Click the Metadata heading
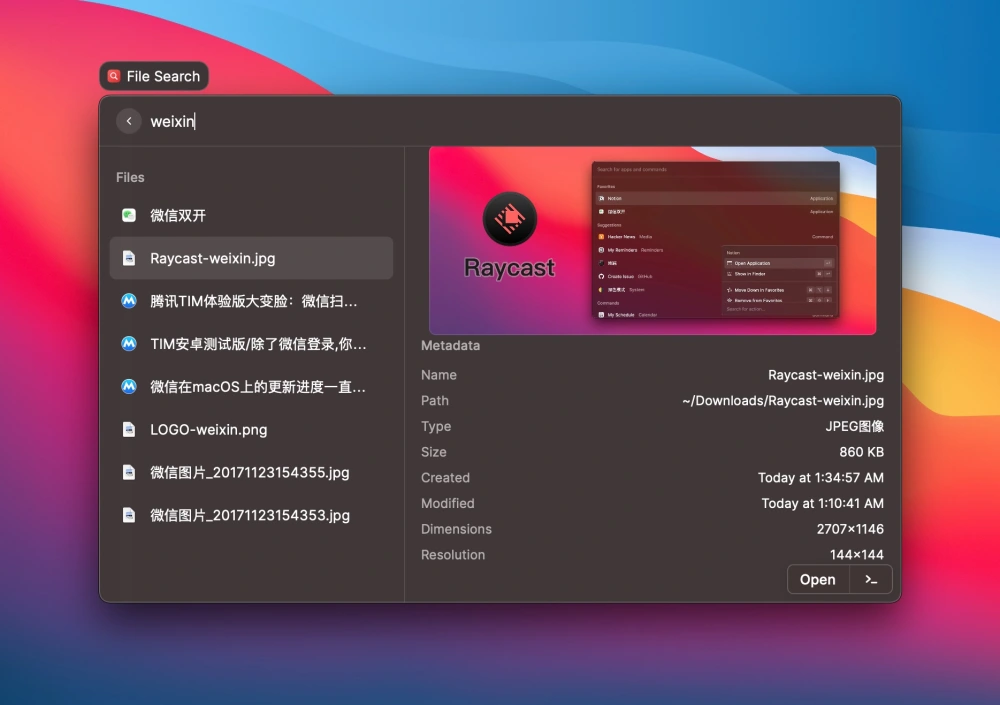1000x705 pixels. [450, 345]
